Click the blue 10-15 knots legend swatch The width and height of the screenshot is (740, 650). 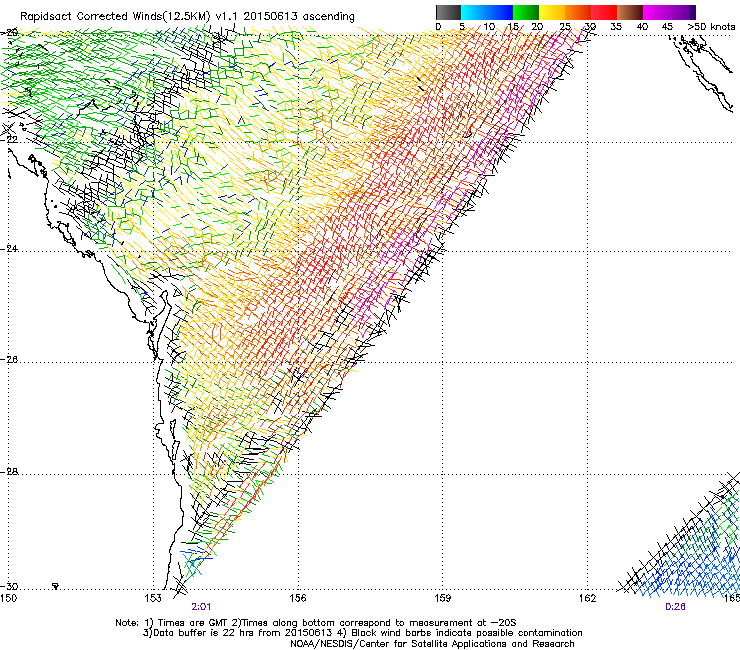[499, 12]
